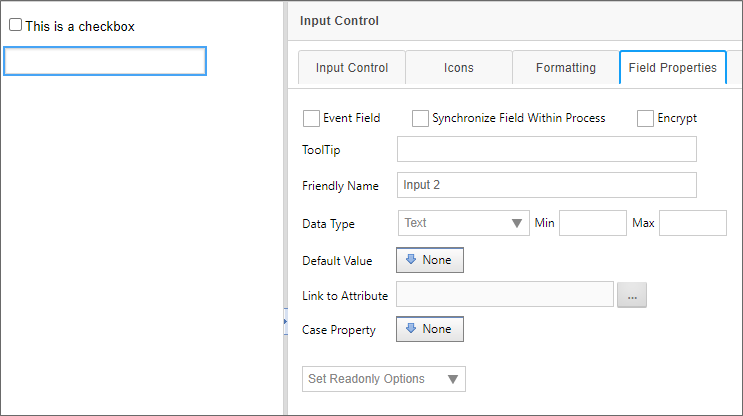Go to the Formatting tab
Viewport: 743px width, 416px height.
click(566, 68)
